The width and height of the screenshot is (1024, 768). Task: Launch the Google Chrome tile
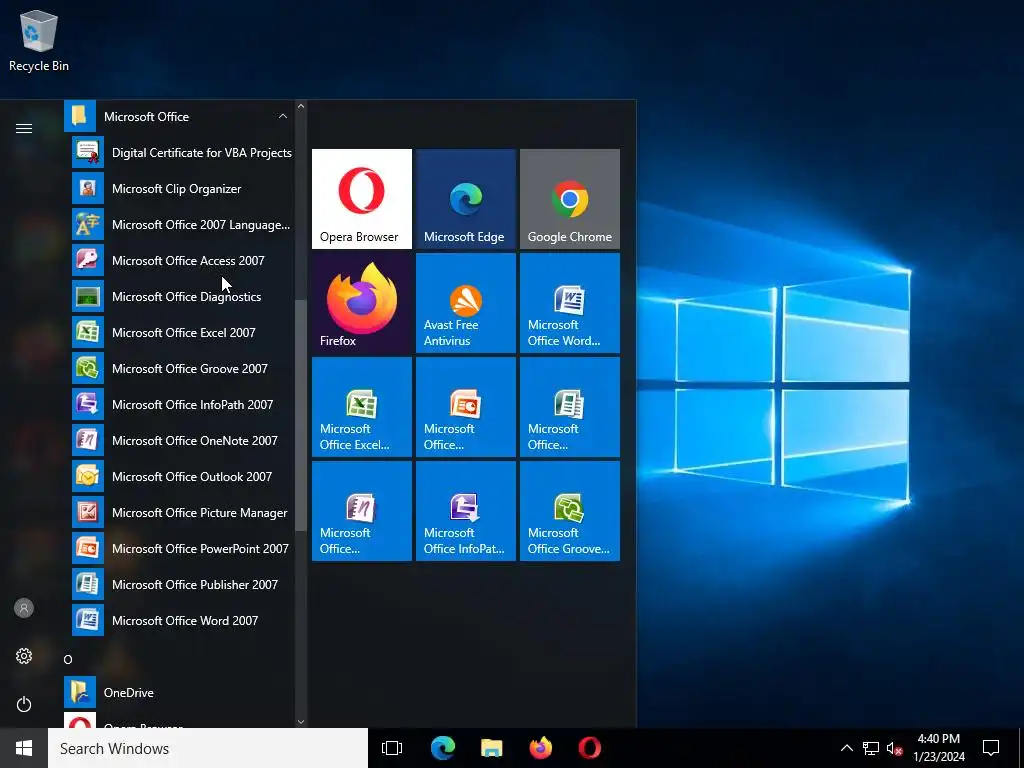pos(569,199)
